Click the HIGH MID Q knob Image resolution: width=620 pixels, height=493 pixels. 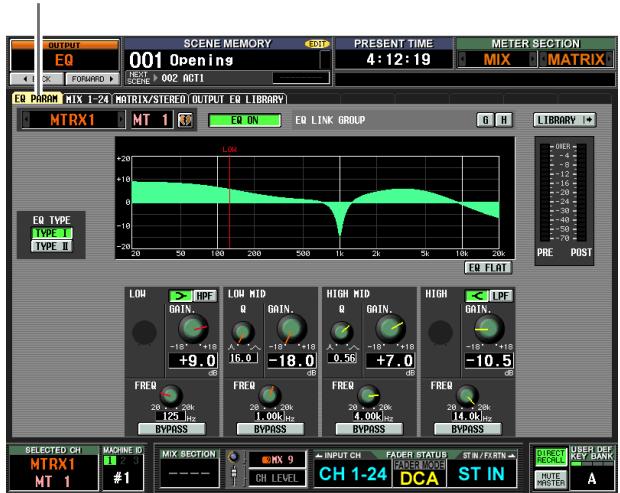tap(341, 332)
